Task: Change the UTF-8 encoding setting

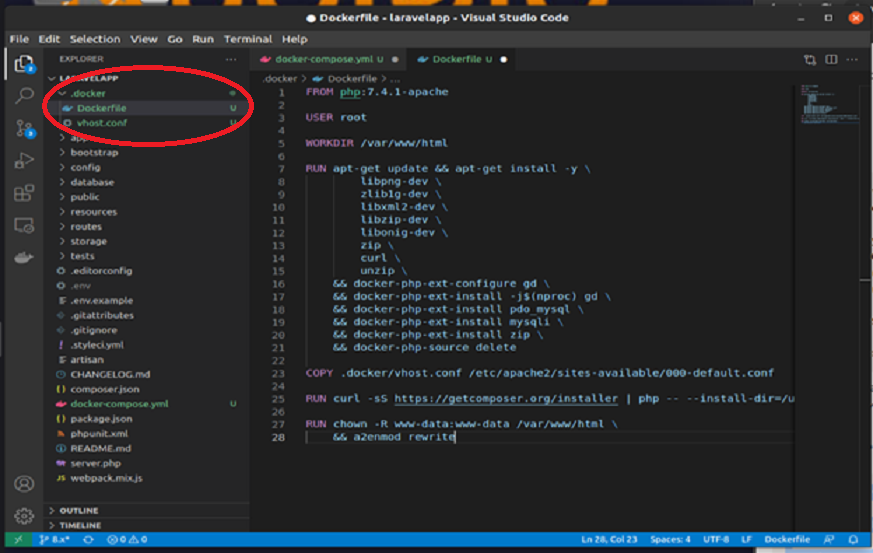Action: pos(716,540)
